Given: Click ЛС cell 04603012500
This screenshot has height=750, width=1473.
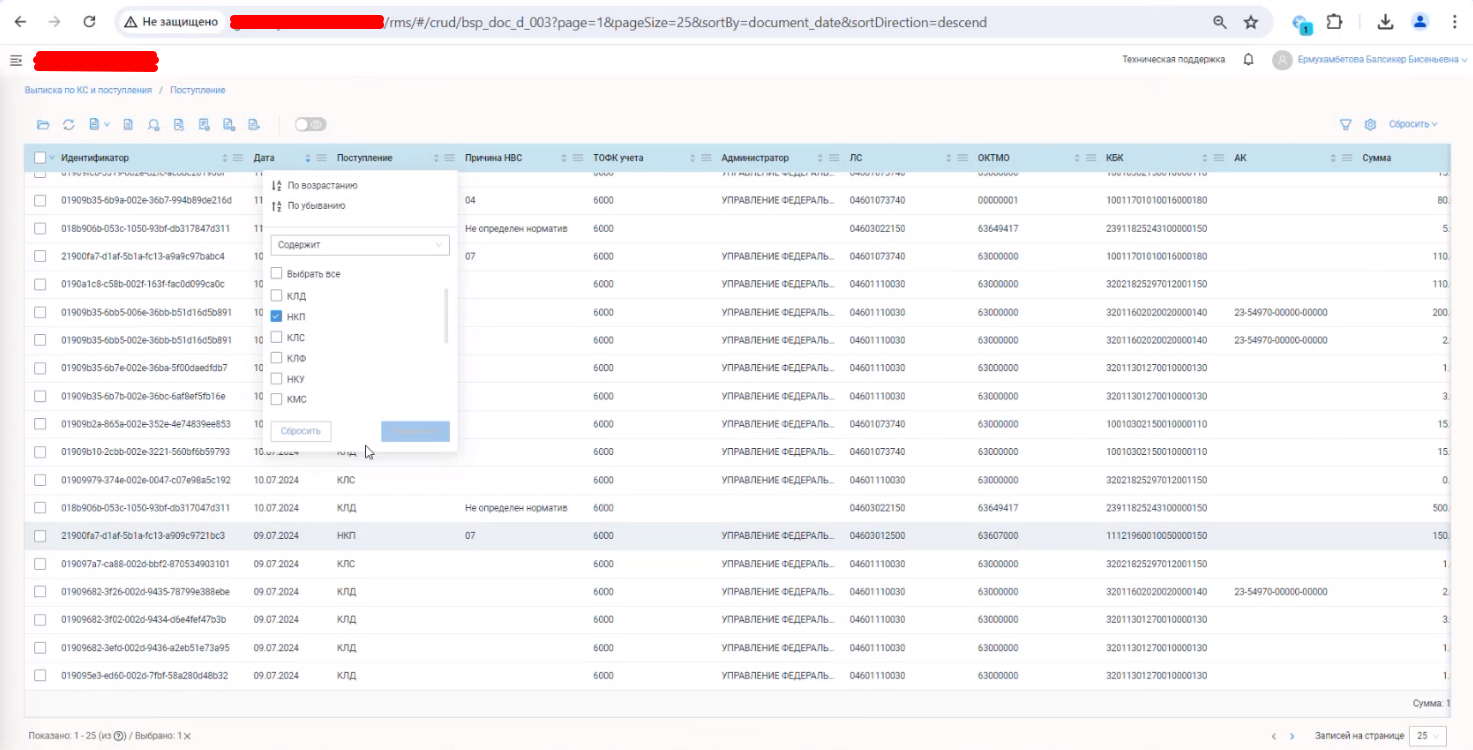Looking at the screenshot, I should click(x=877, y=536).
